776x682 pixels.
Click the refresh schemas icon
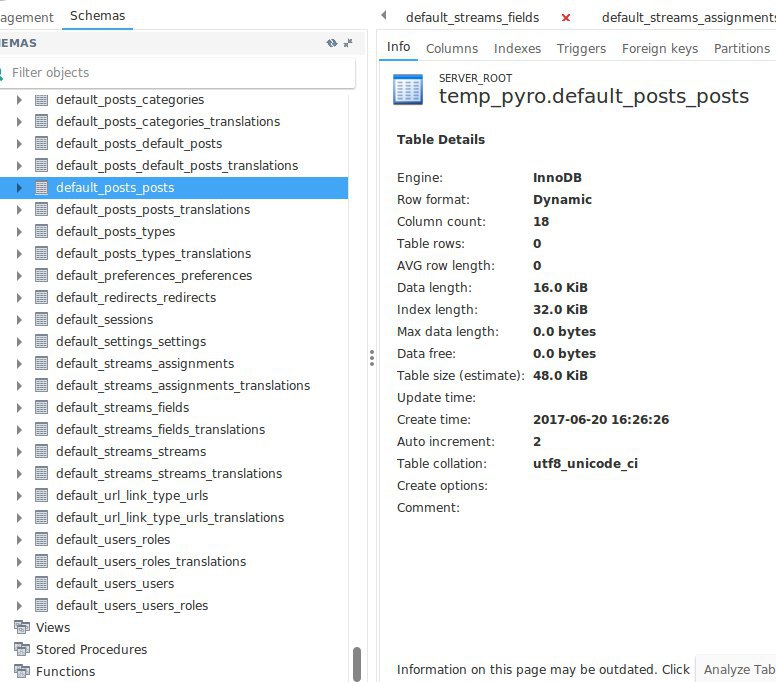332,43
